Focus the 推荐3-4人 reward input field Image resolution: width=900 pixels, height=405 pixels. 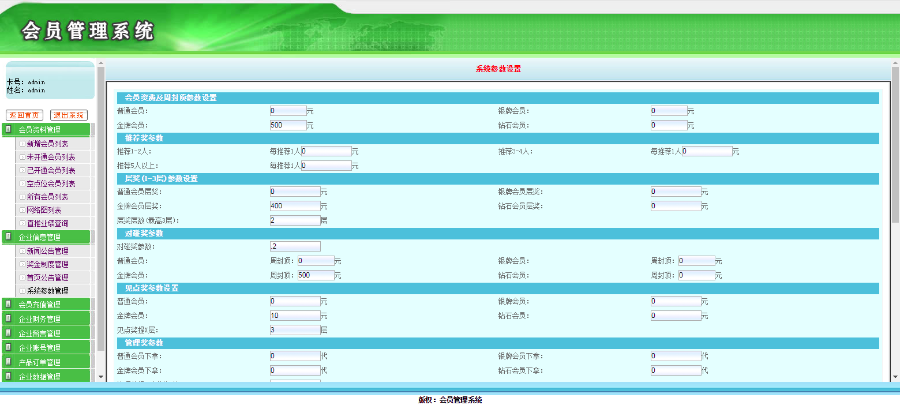[x=707, y=151]
